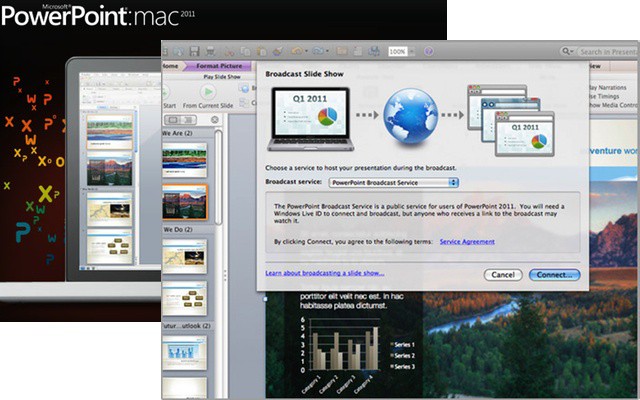
Task: Click the Paste clipboard toolbar icon
Action: [x=261, y=51]
